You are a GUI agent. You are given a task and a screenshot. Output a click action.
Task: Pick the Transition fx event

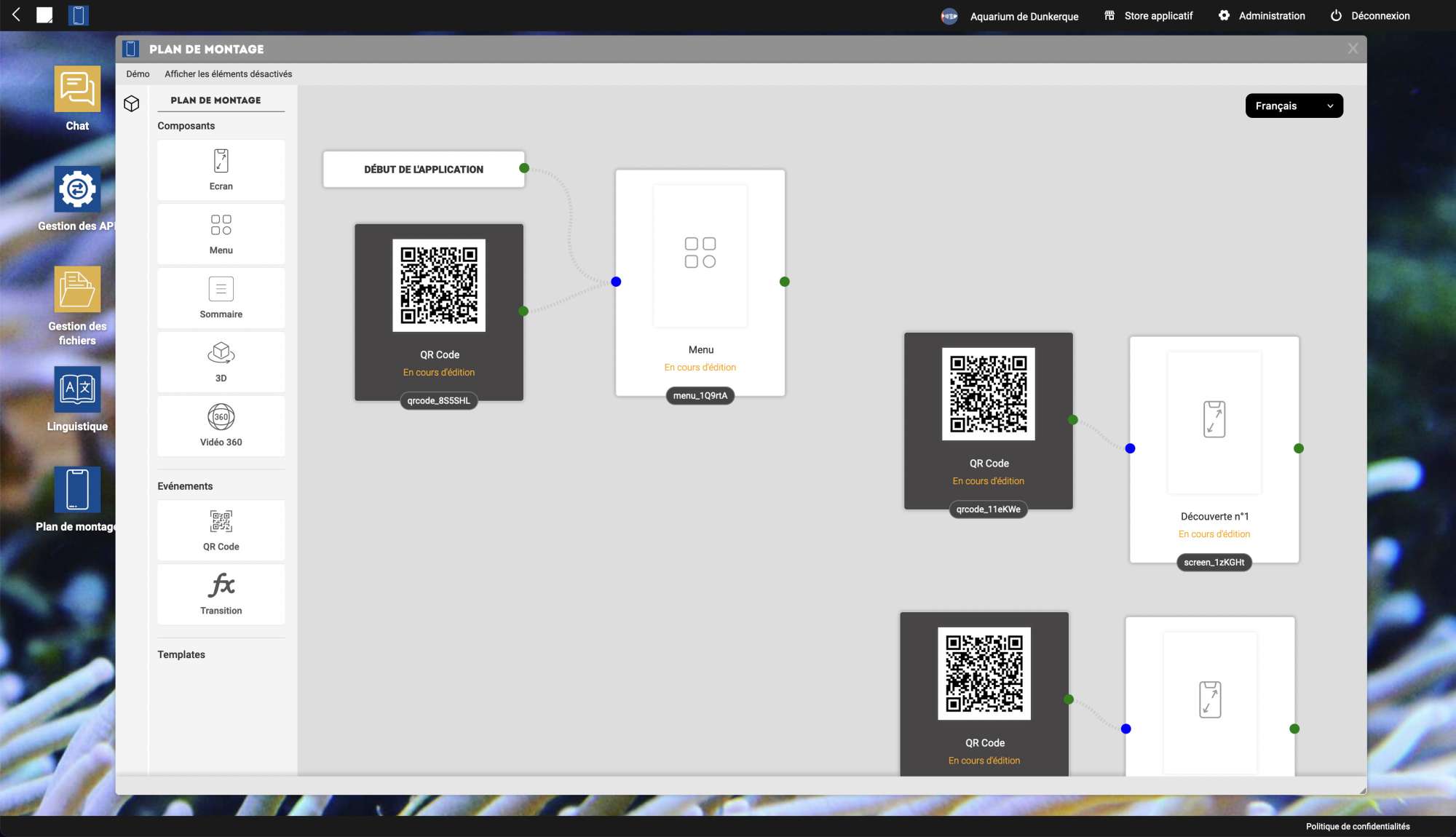(x=221, y=587)
